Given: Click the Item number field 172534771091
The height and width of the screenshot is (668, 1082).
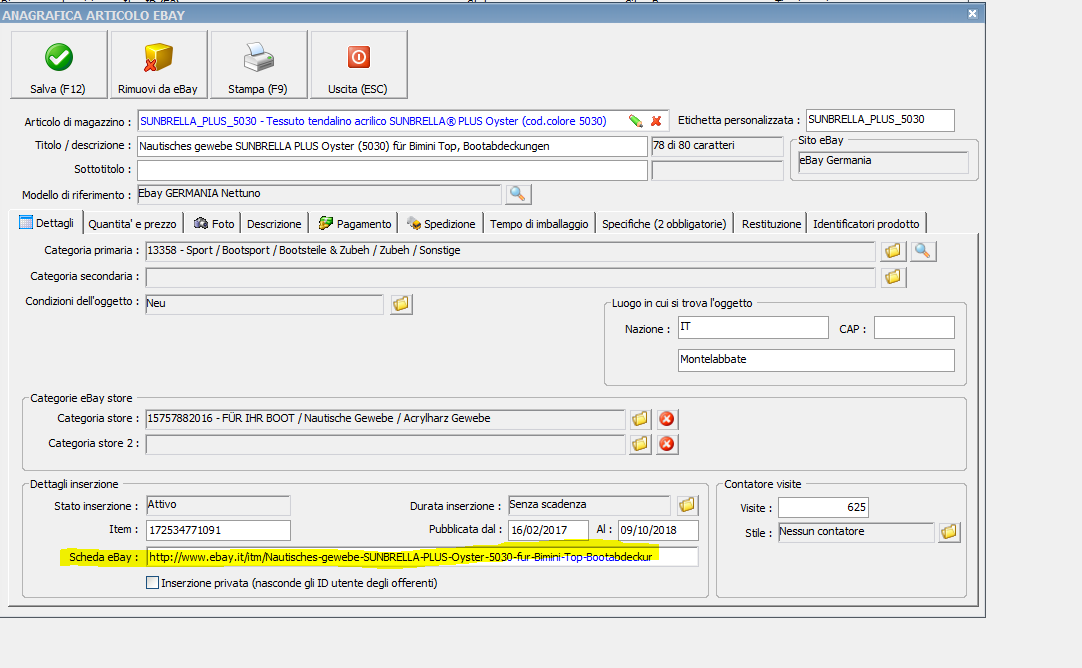Looking at the screenshot, I should tap(218, 530).
